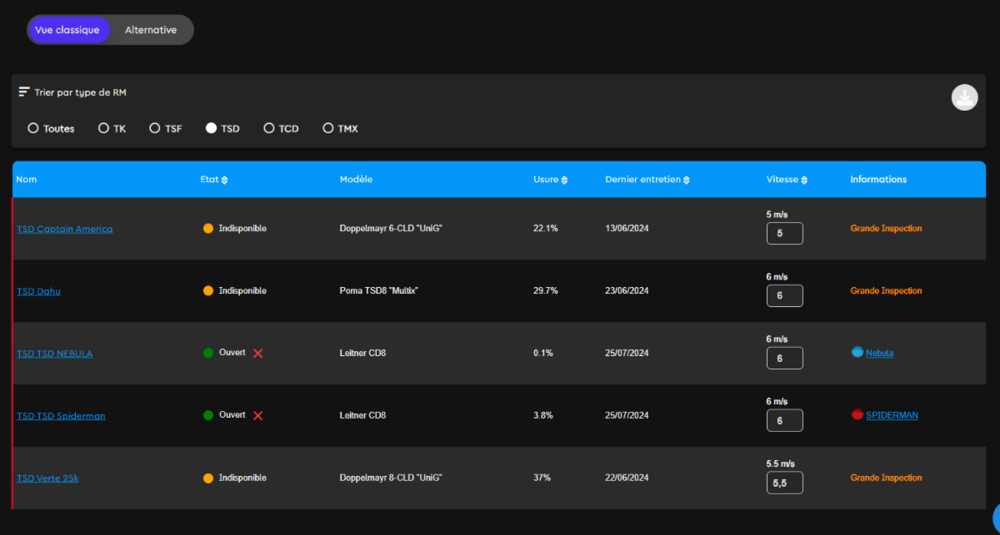Click the download icon button
Screen dimensions: 1000x535
pyautogui.click(x=964, y=97)
